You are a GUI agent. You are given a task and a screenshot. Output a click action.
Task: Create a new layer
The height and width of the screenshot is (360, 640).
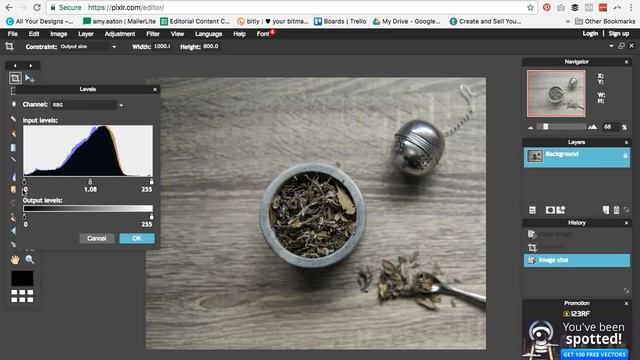click(x=606, y=210)
